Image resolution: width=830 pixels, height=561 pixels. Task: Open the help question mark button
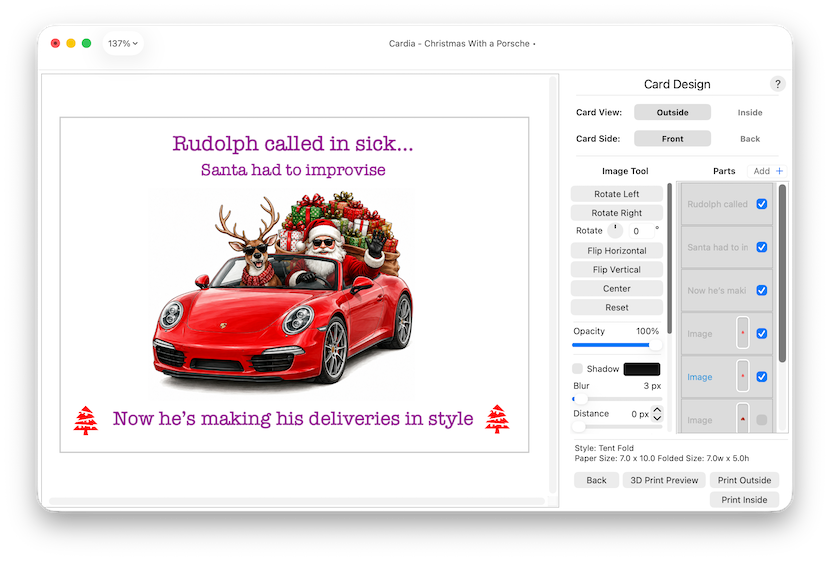click(777, 84)
